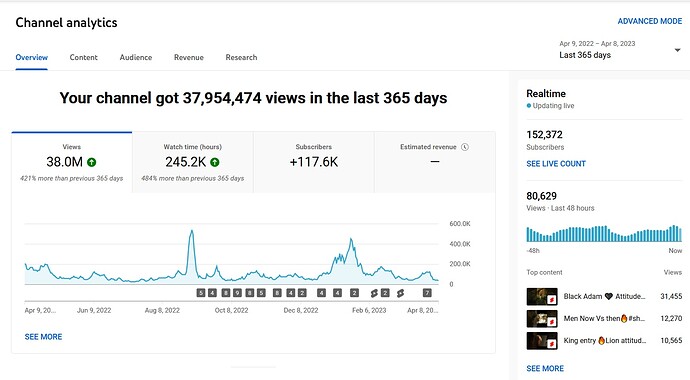This screenshot has width=690, height=380.
Task: Click the 12,270 views count
Action: tap(671, 318)
